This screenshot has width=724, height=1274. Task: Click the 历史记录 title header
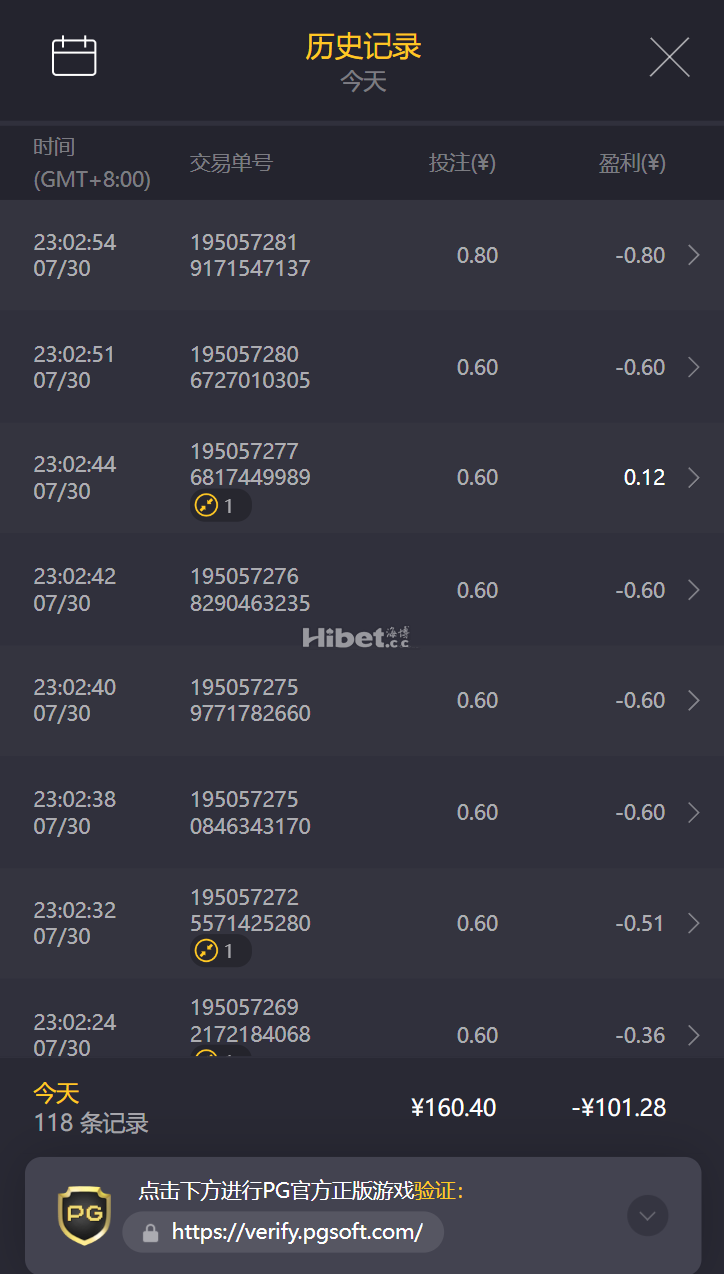pyautogui.click(x=363, y=46)
